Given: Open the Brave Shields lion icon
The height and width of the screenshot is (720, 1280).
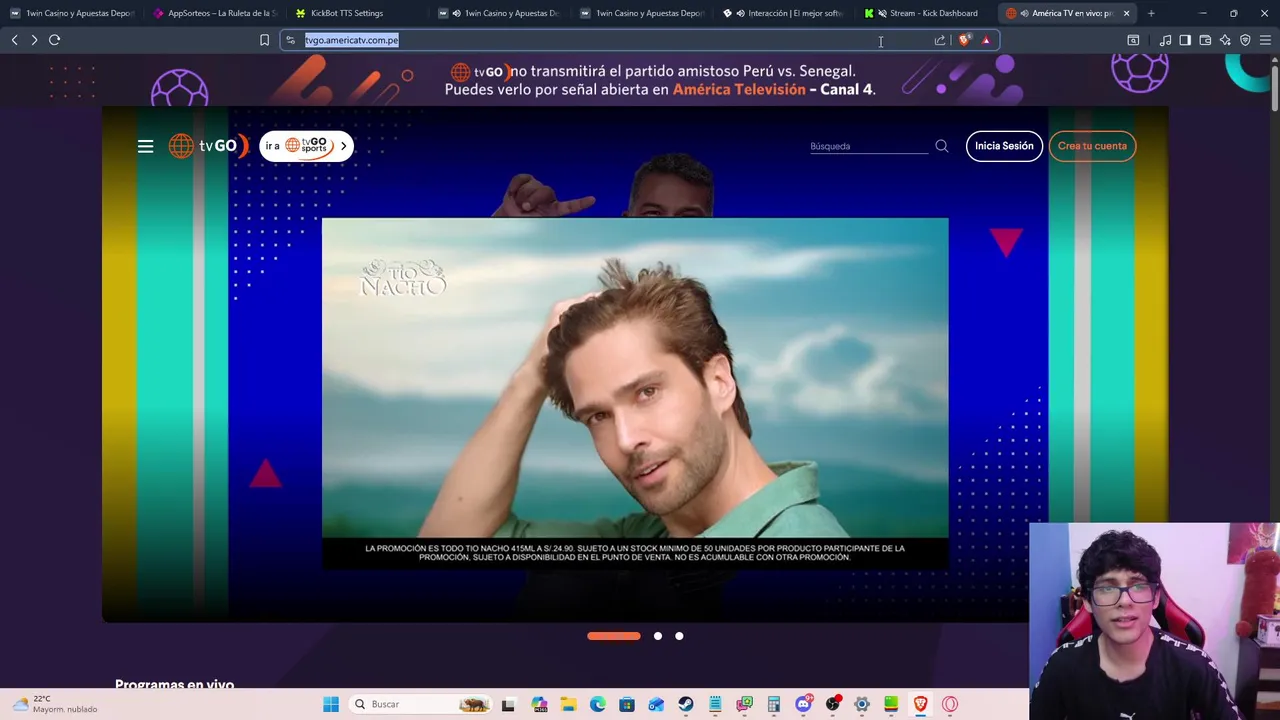Looking at the screenshot, I should click(x=964, y=40).
